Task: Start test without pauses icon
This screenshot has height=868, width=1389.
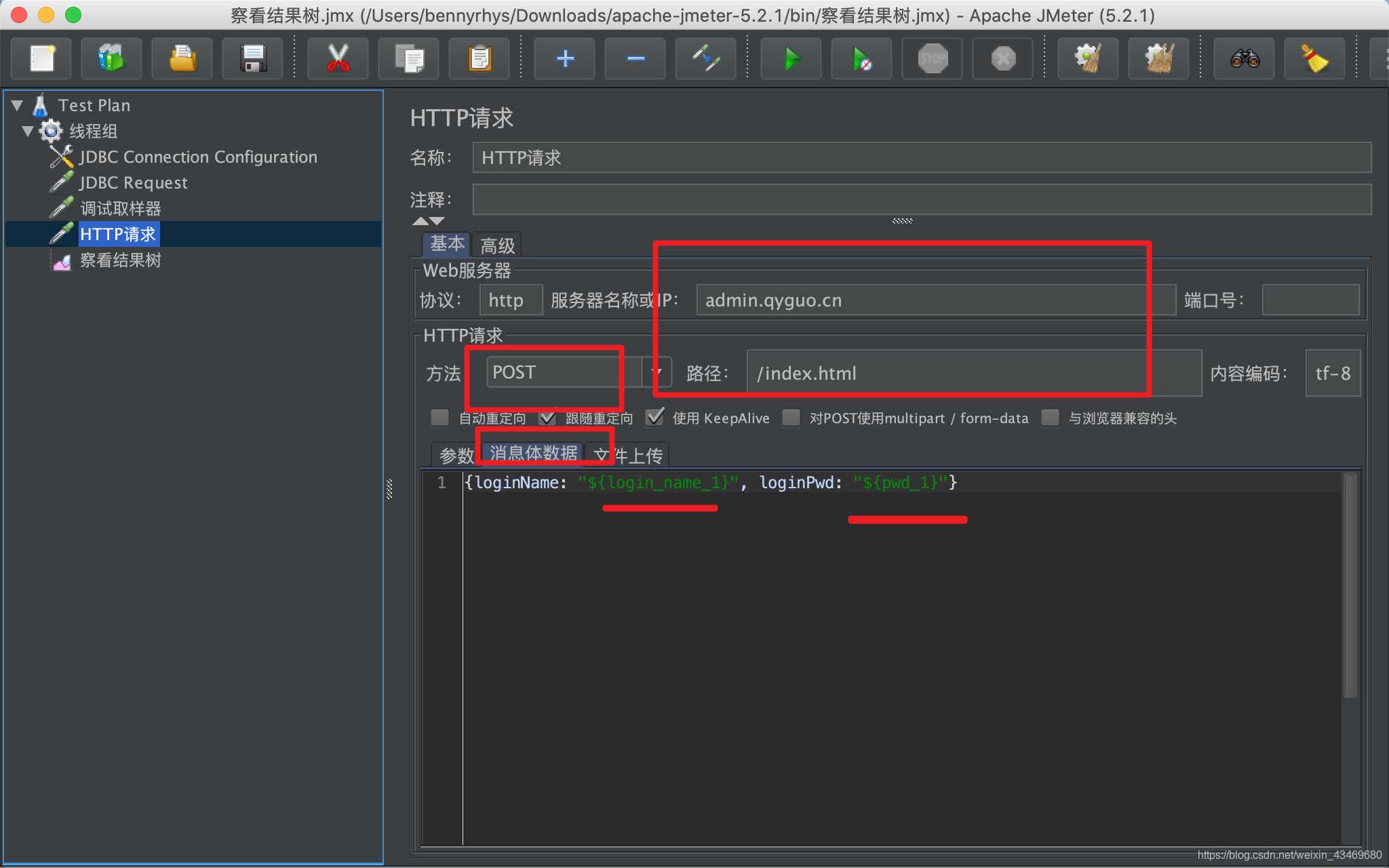Action: pyautogui.click(x=862, y=58)
